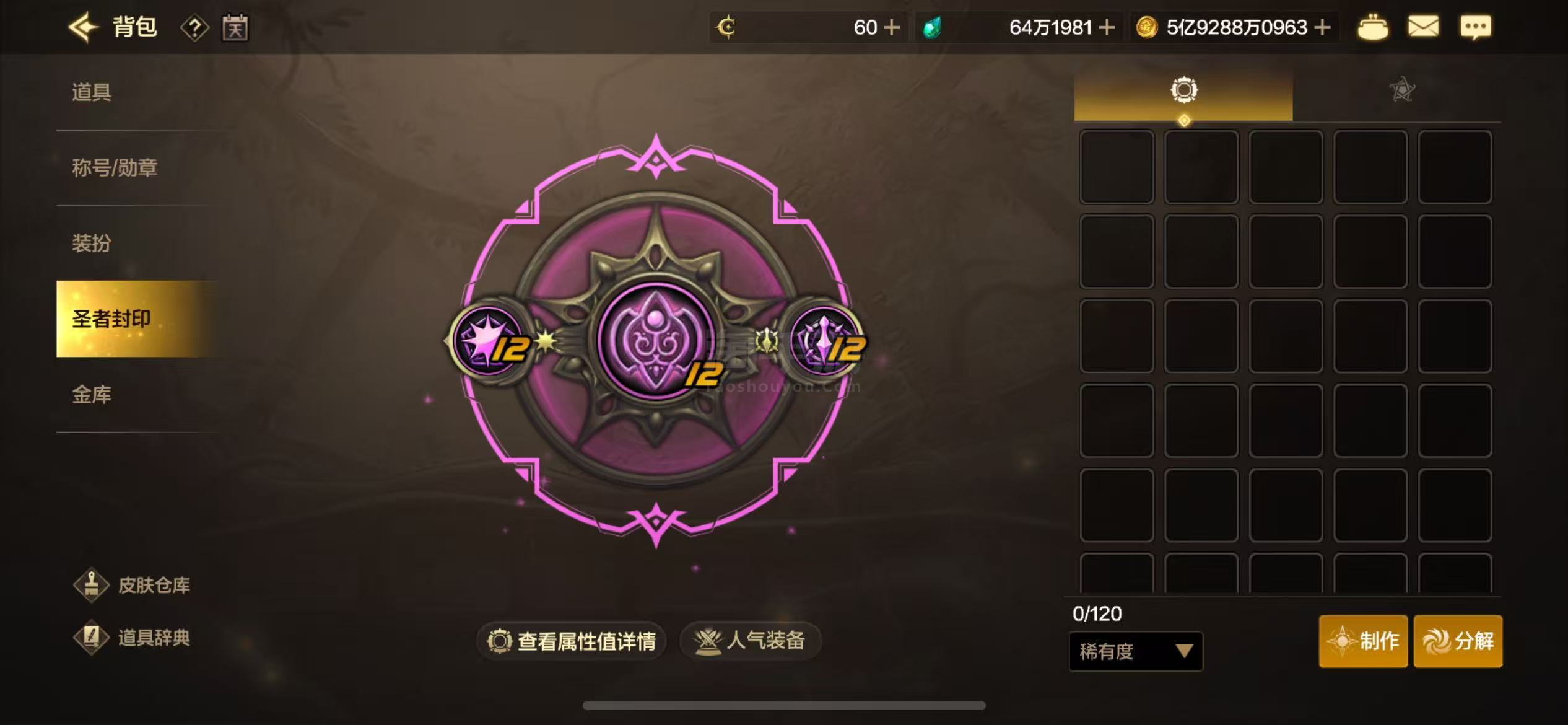Open 查看属性值详情 stats detail
The width and height of the screenshot is (1568, 725).
pyautogui.click(x=572, y=641)
